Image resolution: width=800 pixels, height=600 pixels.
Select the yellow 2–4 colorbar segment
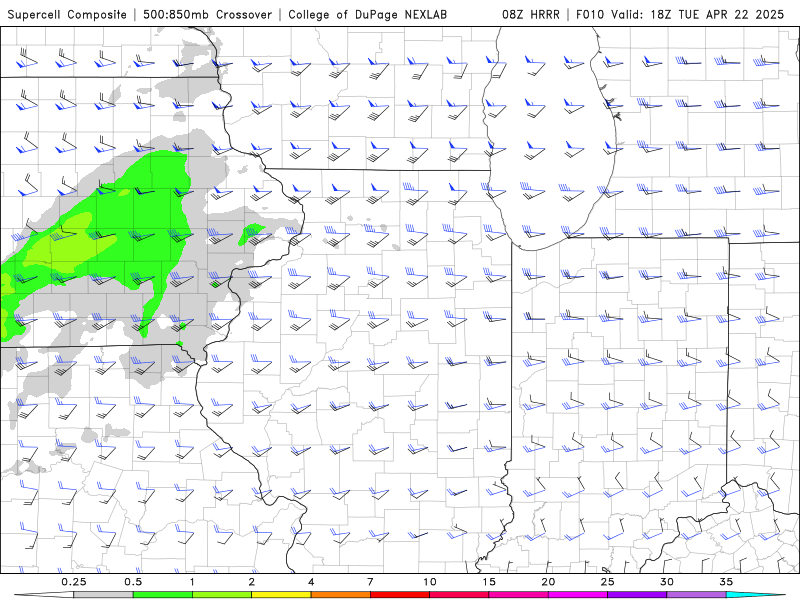(281, 595)
